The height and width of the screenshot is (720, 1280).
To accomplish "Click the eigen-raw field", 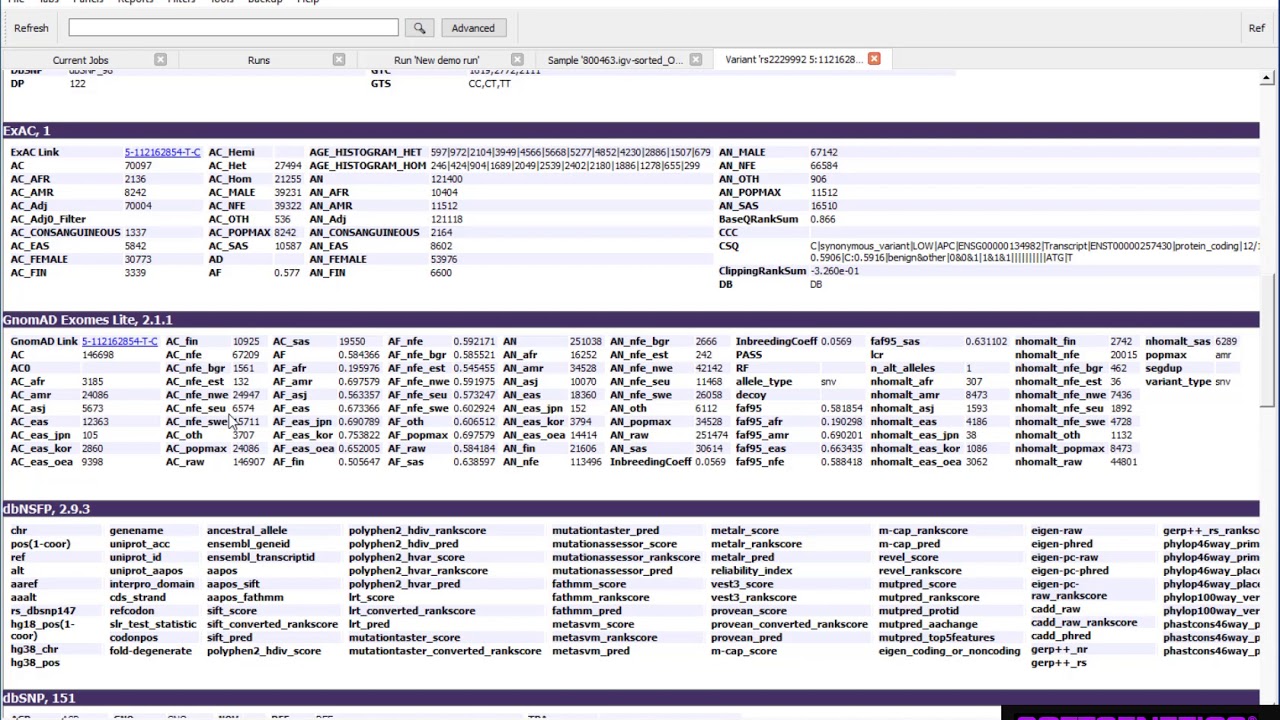I will pos(1057,531).
